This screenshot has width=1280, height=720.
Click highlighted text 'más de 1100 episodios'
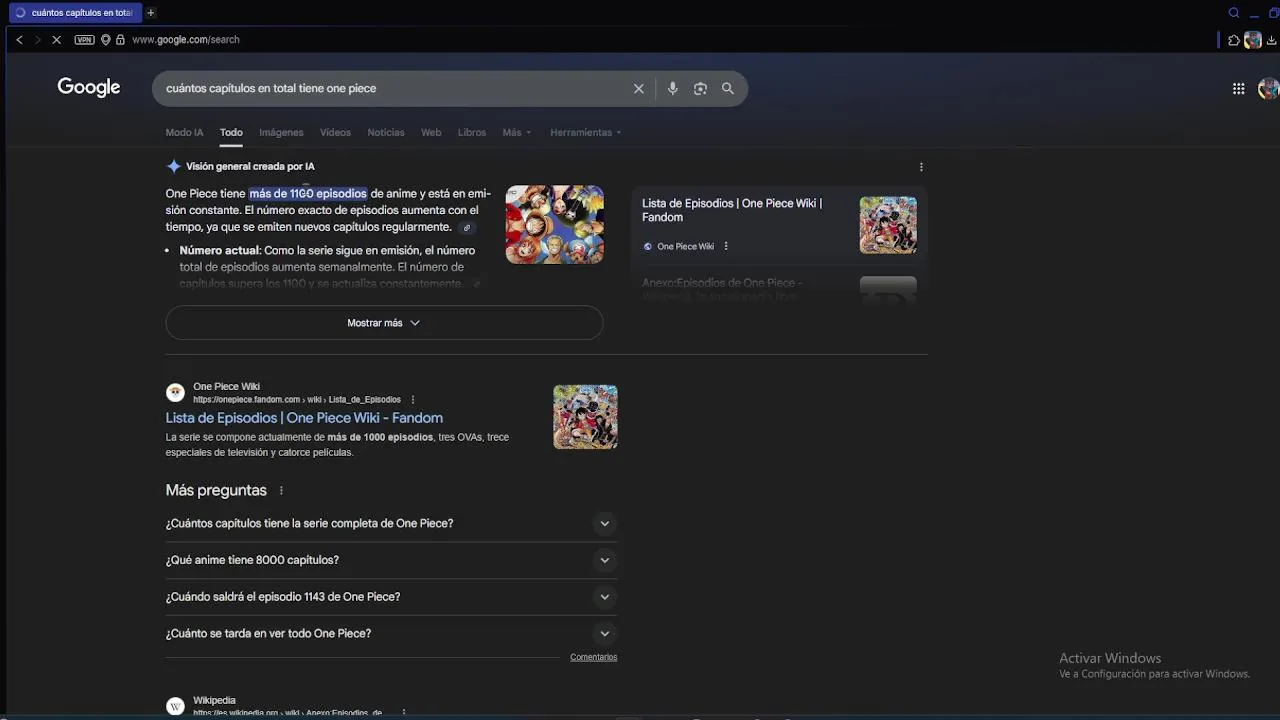(x=308, y=194)
